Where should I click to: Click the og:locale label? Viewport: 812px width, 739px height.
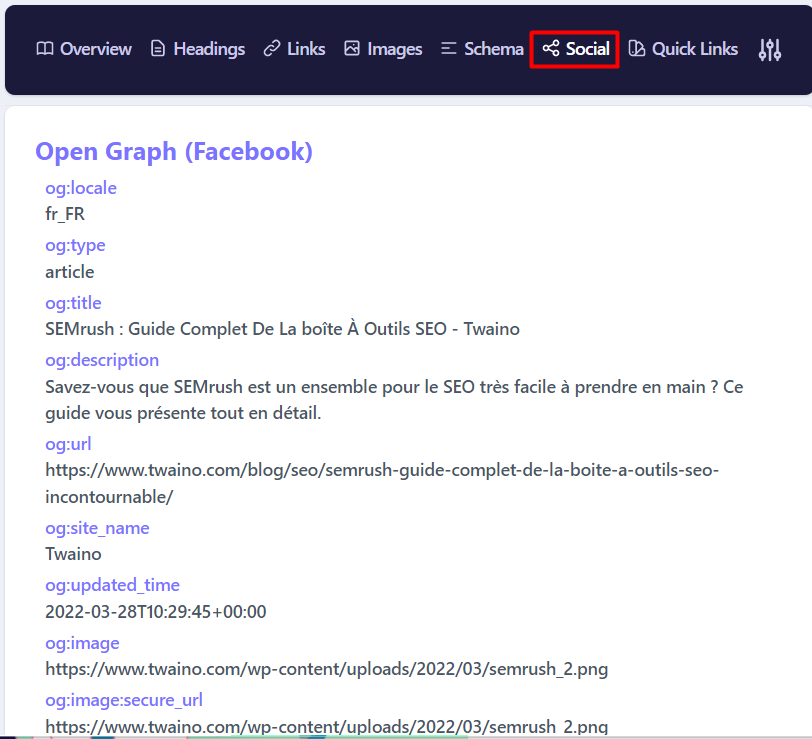click(x=81, y=188)
